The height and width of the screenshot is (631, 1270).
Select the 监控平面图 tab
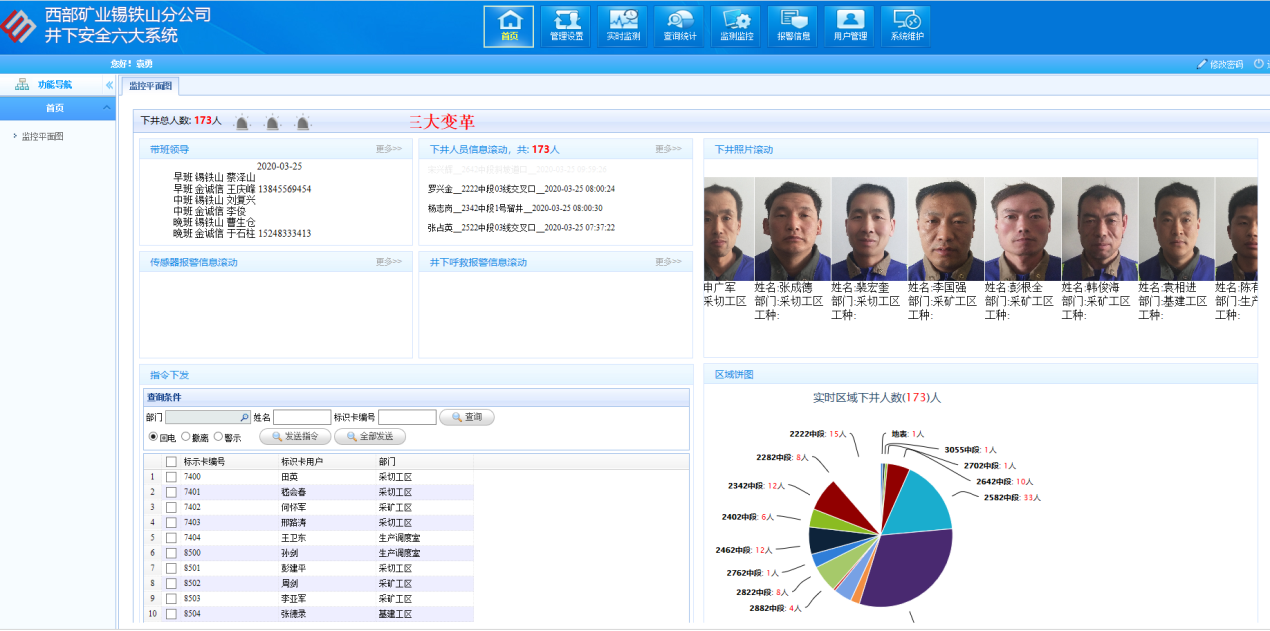pyautogui.click(x=150, y=86)
